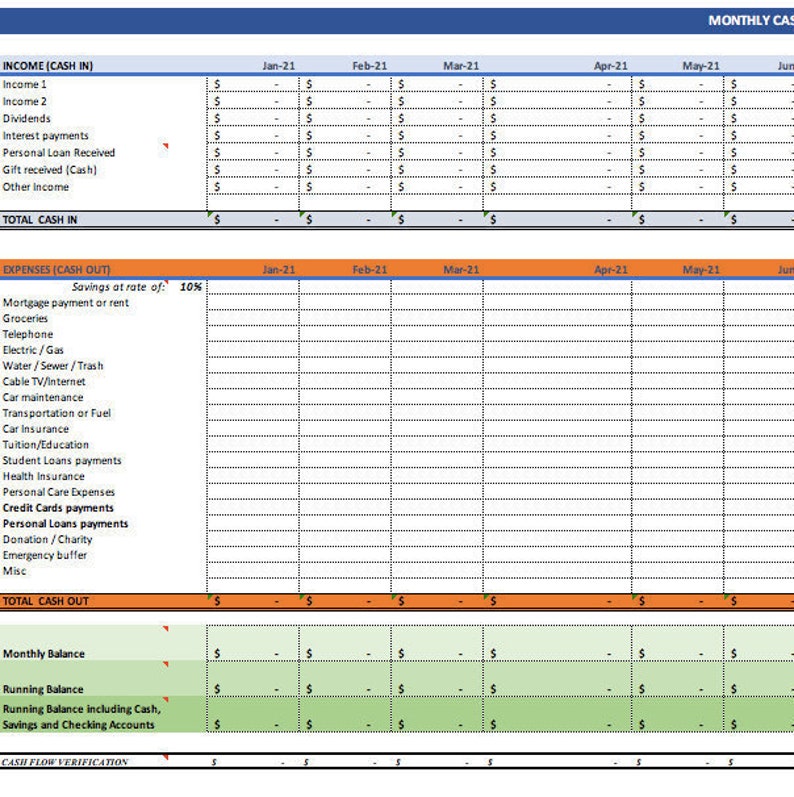The image size is (794, 797).
Task: Select the Running Balance cell for Mar-21
Action: coord(437,679)
